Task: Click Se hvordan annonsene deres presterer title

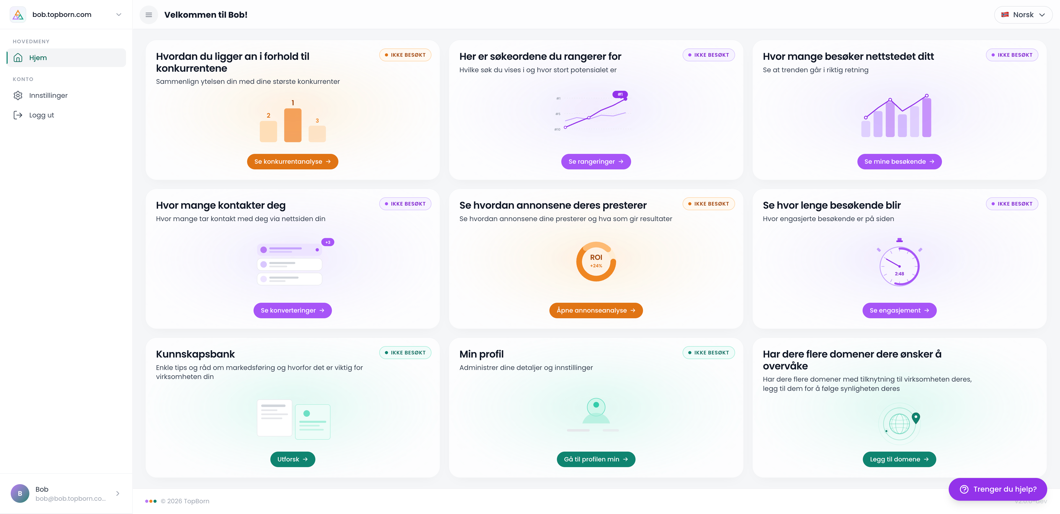Action: tap(553, 205)
